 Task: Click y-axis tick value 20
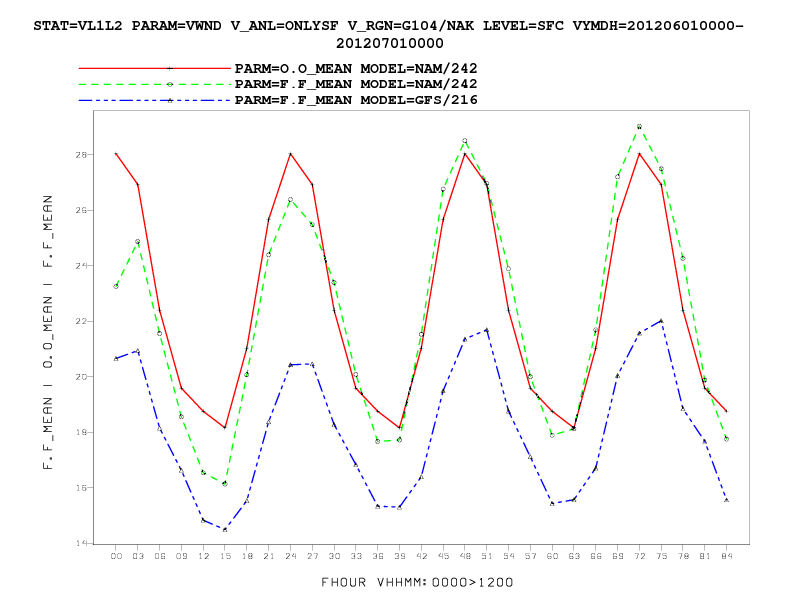(81, 377)
